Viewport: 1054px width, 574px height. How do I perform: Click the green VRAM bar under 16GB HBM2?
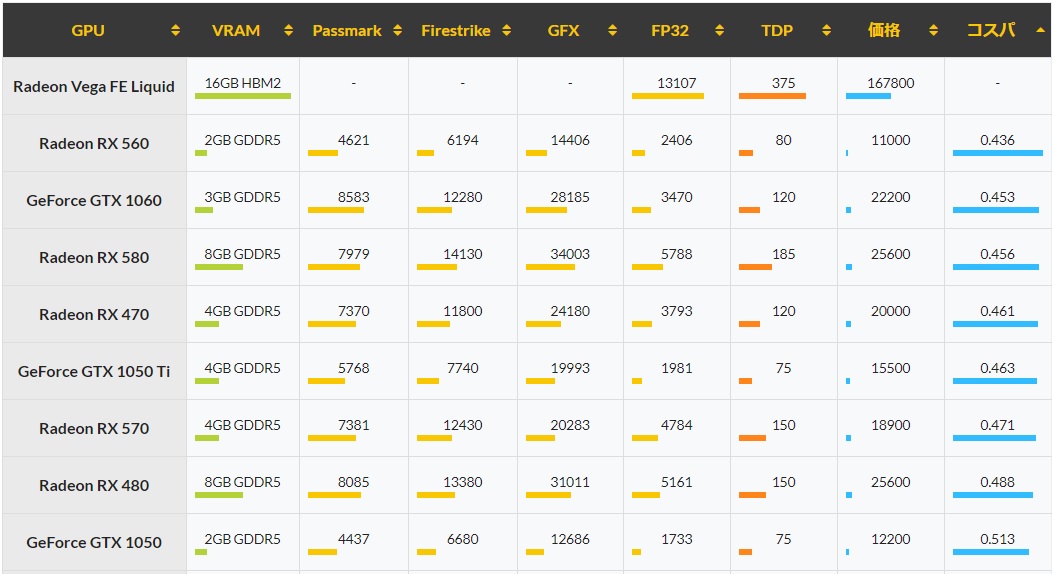point(243,96)
